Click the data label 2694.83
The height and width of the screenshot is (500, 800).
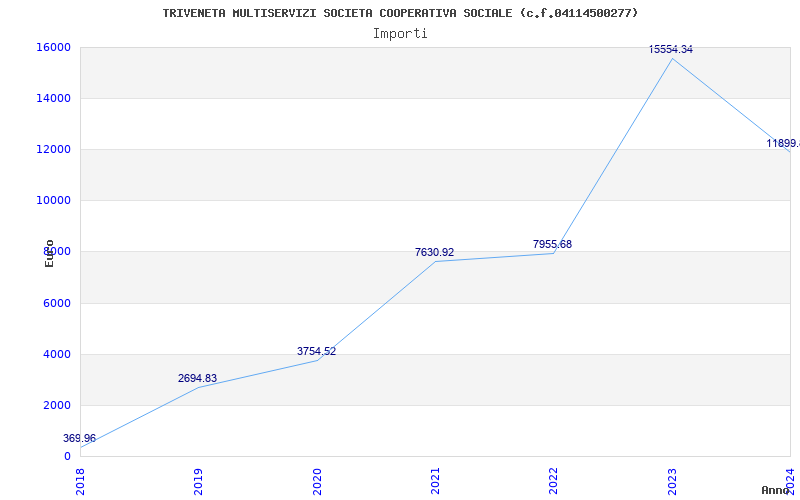click(x=197, y=379)
